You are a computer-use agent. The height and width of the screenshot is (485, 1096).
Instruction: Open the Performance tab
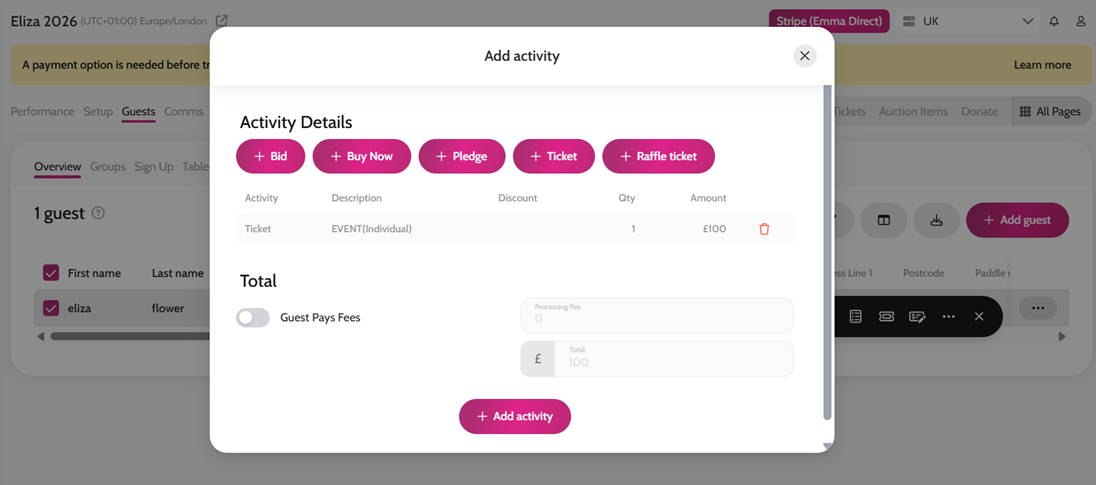tap(43, 111)
